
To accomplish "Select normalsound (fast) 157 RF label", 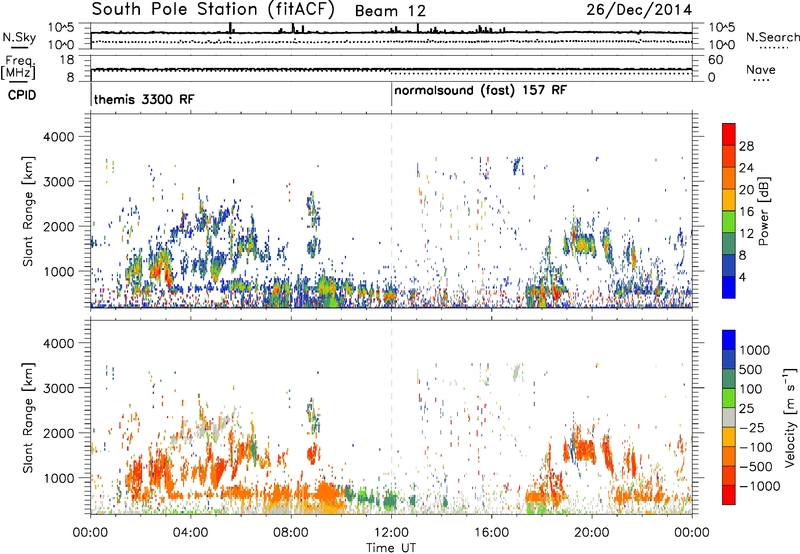I will (x=480, y=91).
